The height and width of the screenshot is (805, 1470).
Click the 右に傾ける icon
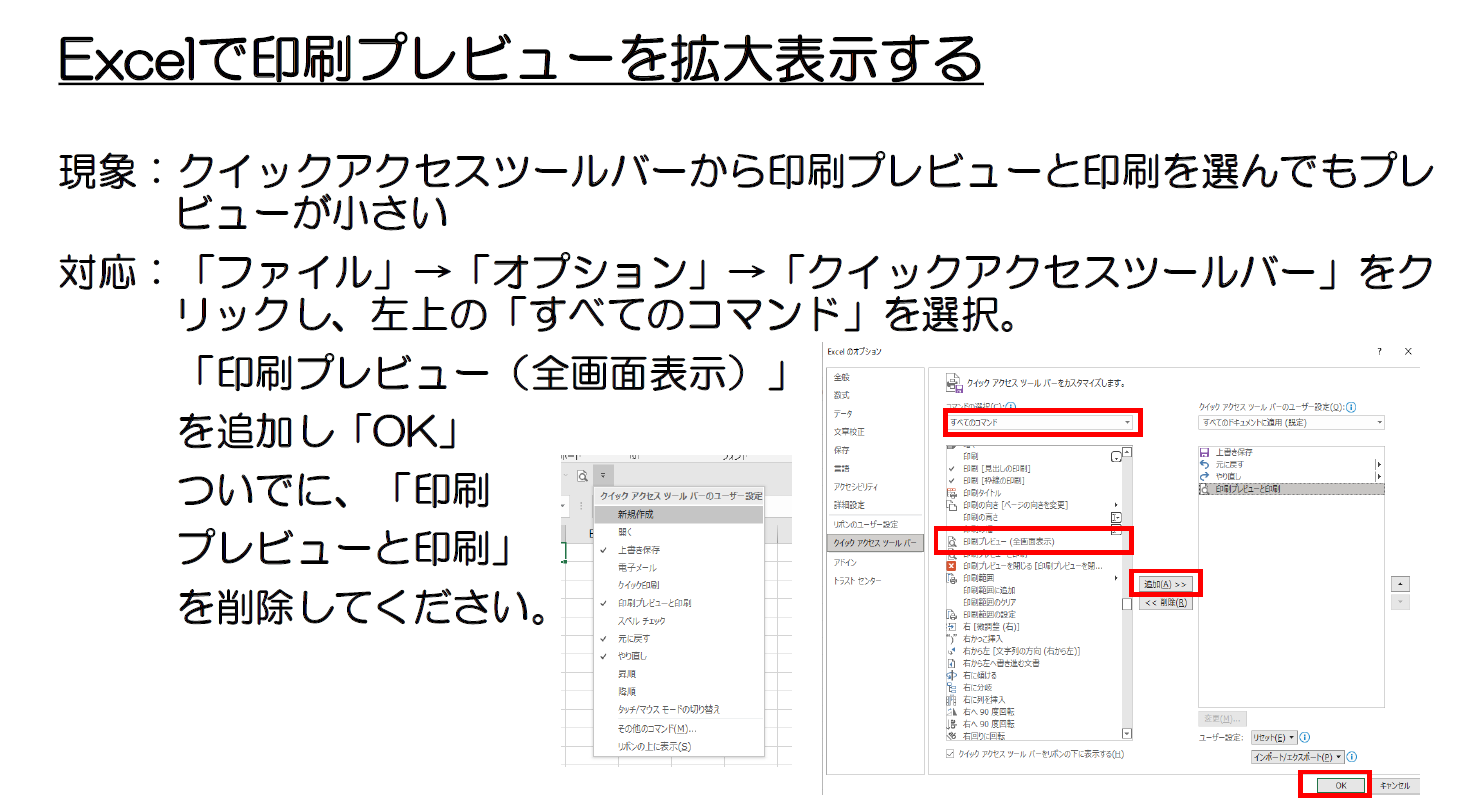click(951, 675)
